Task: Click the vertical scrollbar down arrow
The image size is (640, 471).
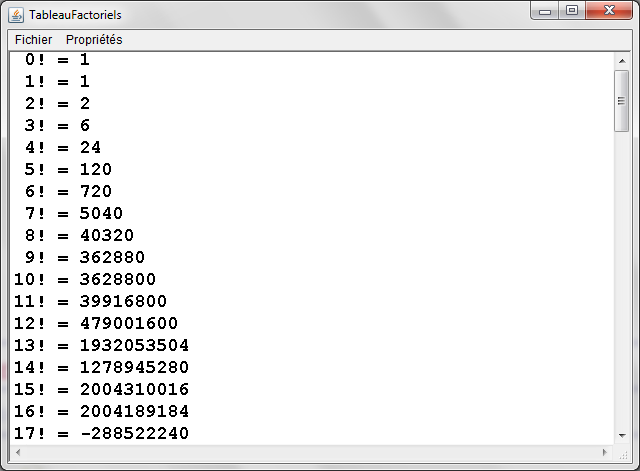Action: (x=621, y=436)
